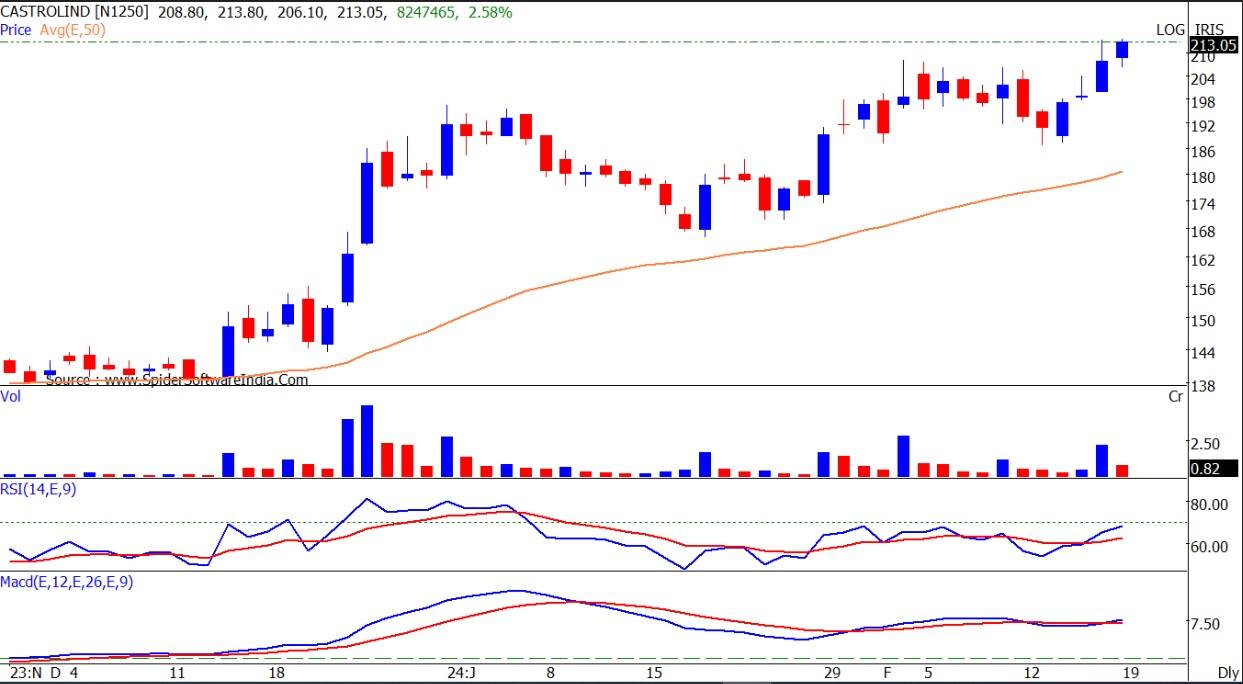Viewport: 1243px width, 684px height.
Task: Click the LOG scale label
Action: click(x=1170, y=30)
